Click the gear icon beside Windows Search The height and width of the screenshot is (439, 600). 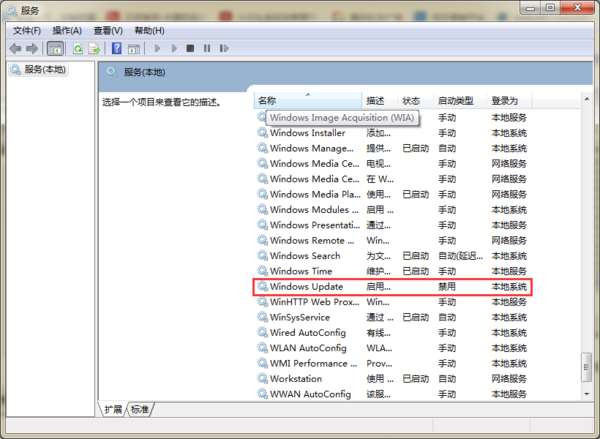tap(262, 256)
